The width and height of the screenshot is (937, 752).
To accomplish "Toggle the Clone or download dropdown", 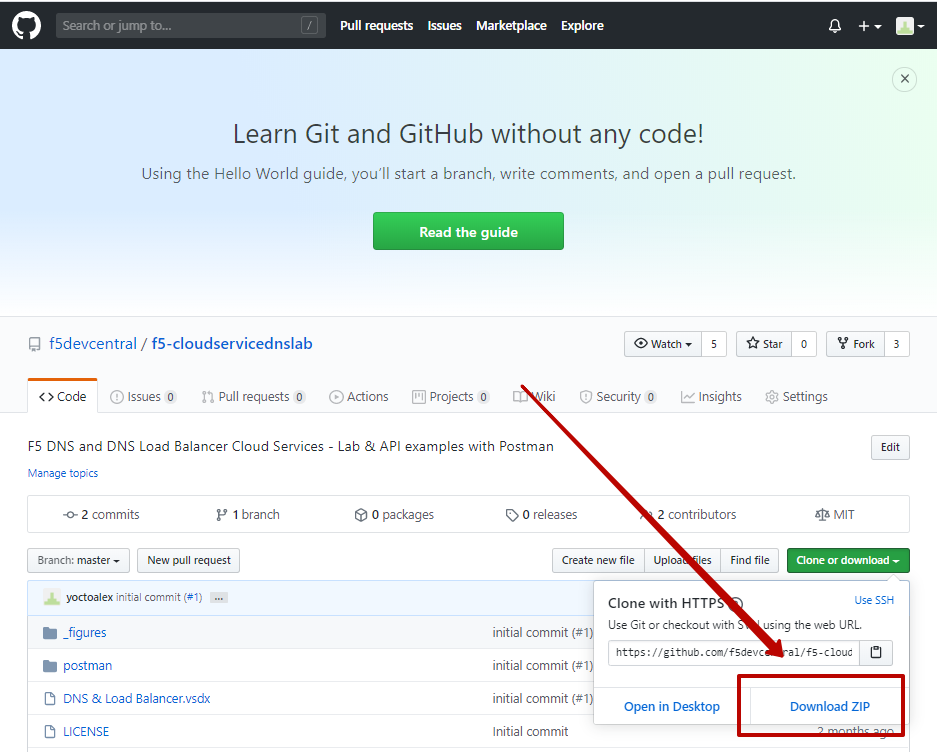I will click(848, 560).
